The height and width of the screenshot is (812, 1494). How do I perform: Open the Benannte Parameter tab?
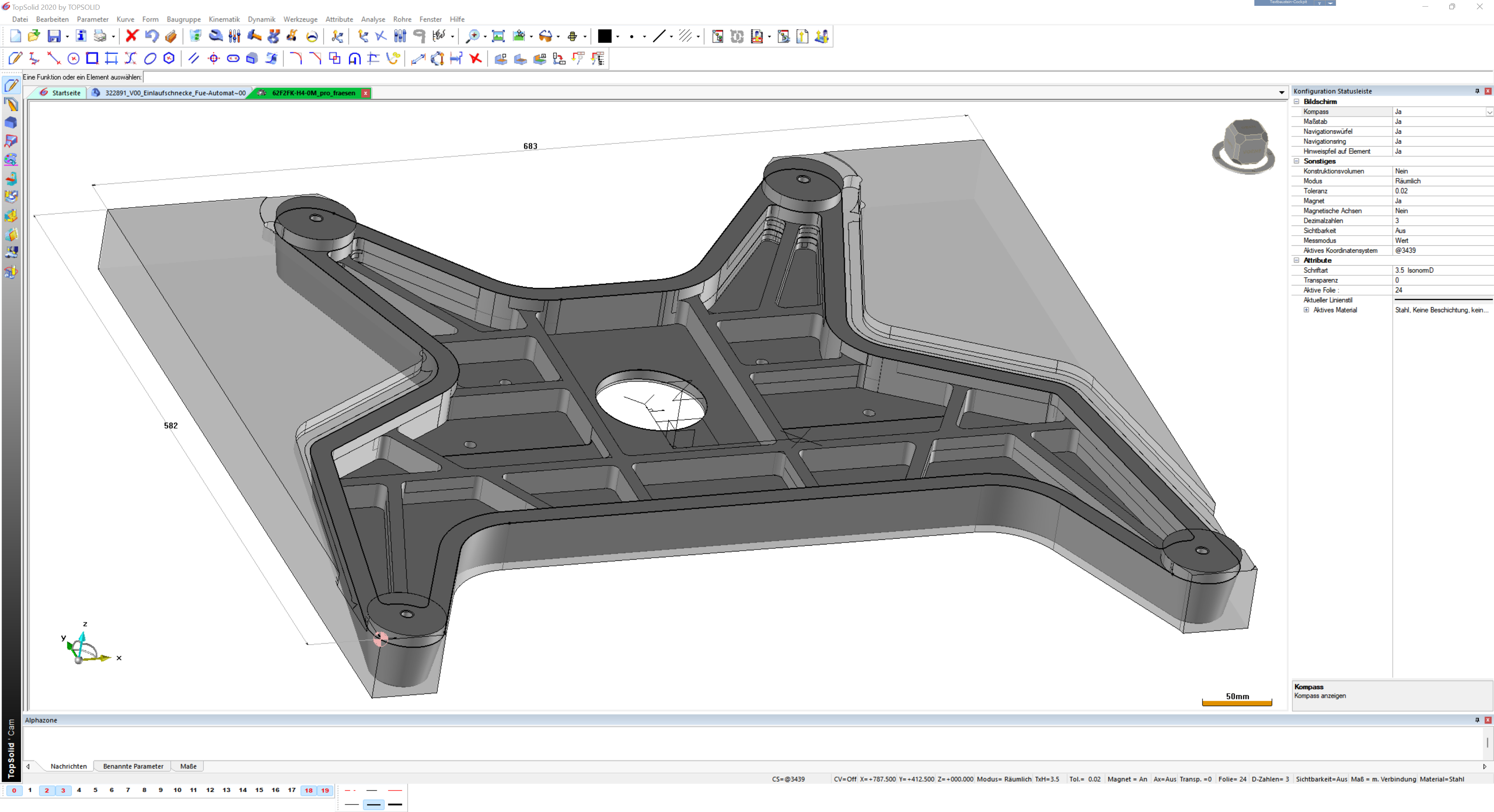tap(133, 766)
